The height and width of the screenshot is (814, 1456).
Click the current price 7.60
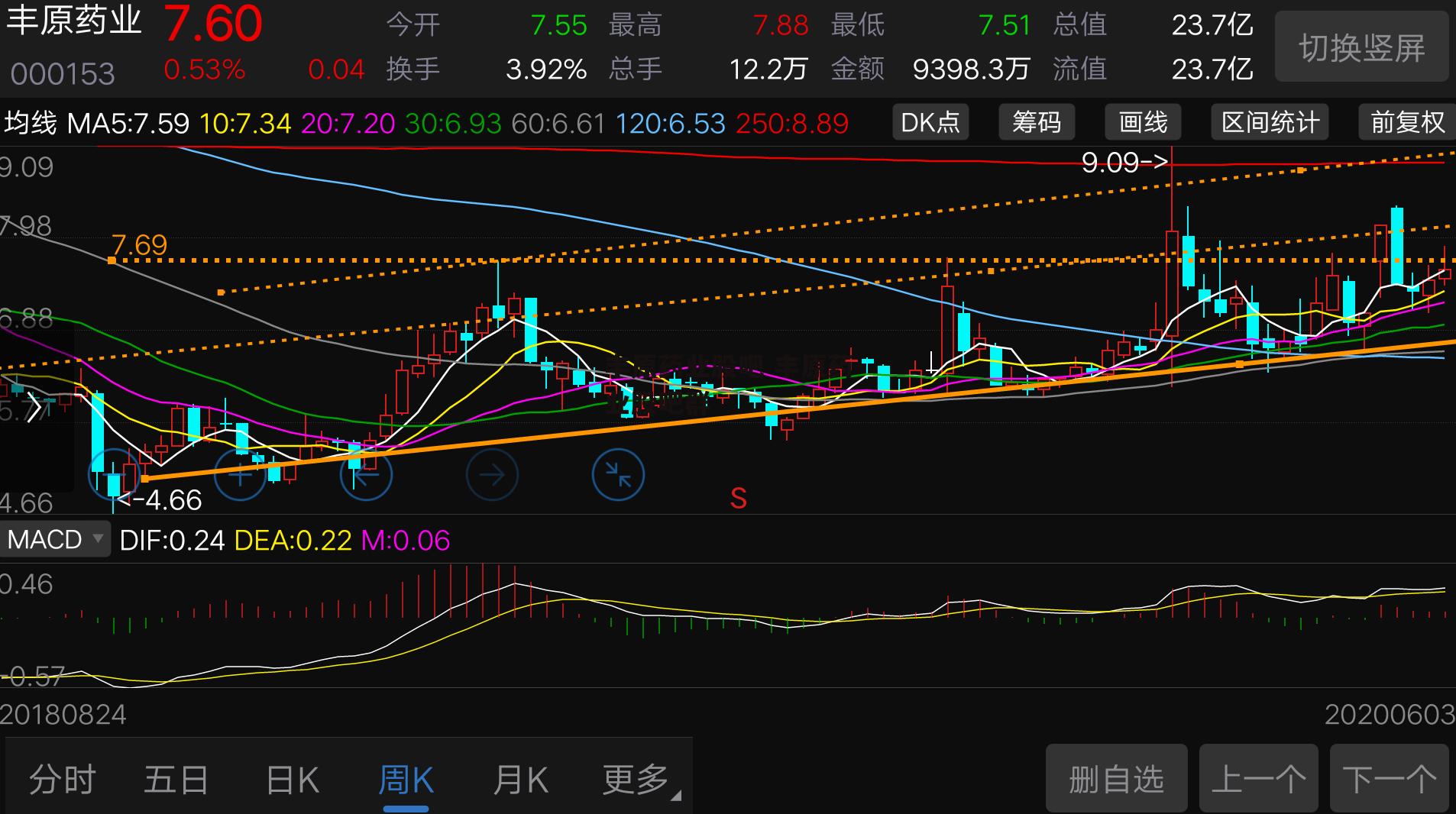tap(213, 24)
